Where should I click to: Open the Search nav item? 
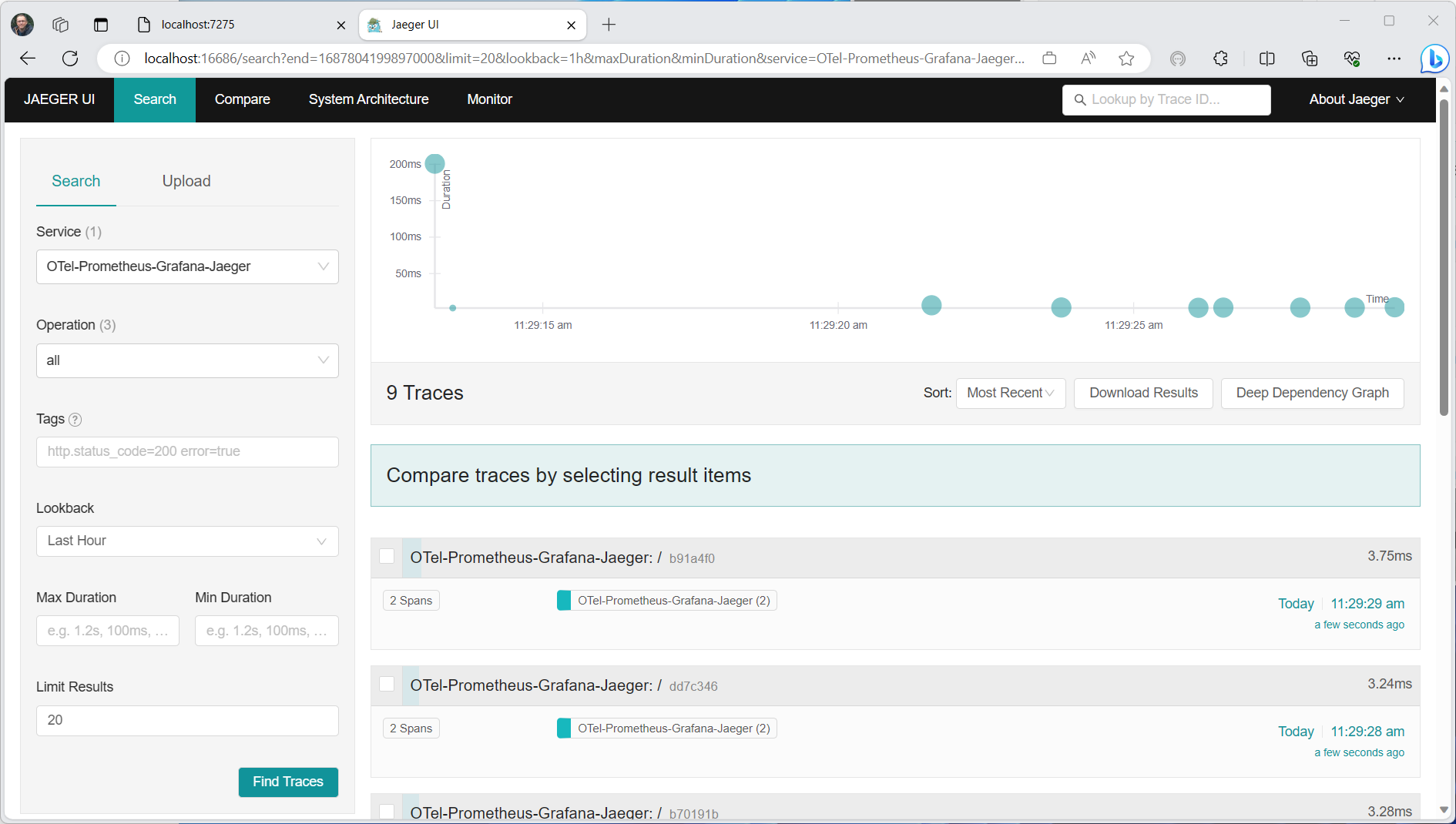coord(155,99)
